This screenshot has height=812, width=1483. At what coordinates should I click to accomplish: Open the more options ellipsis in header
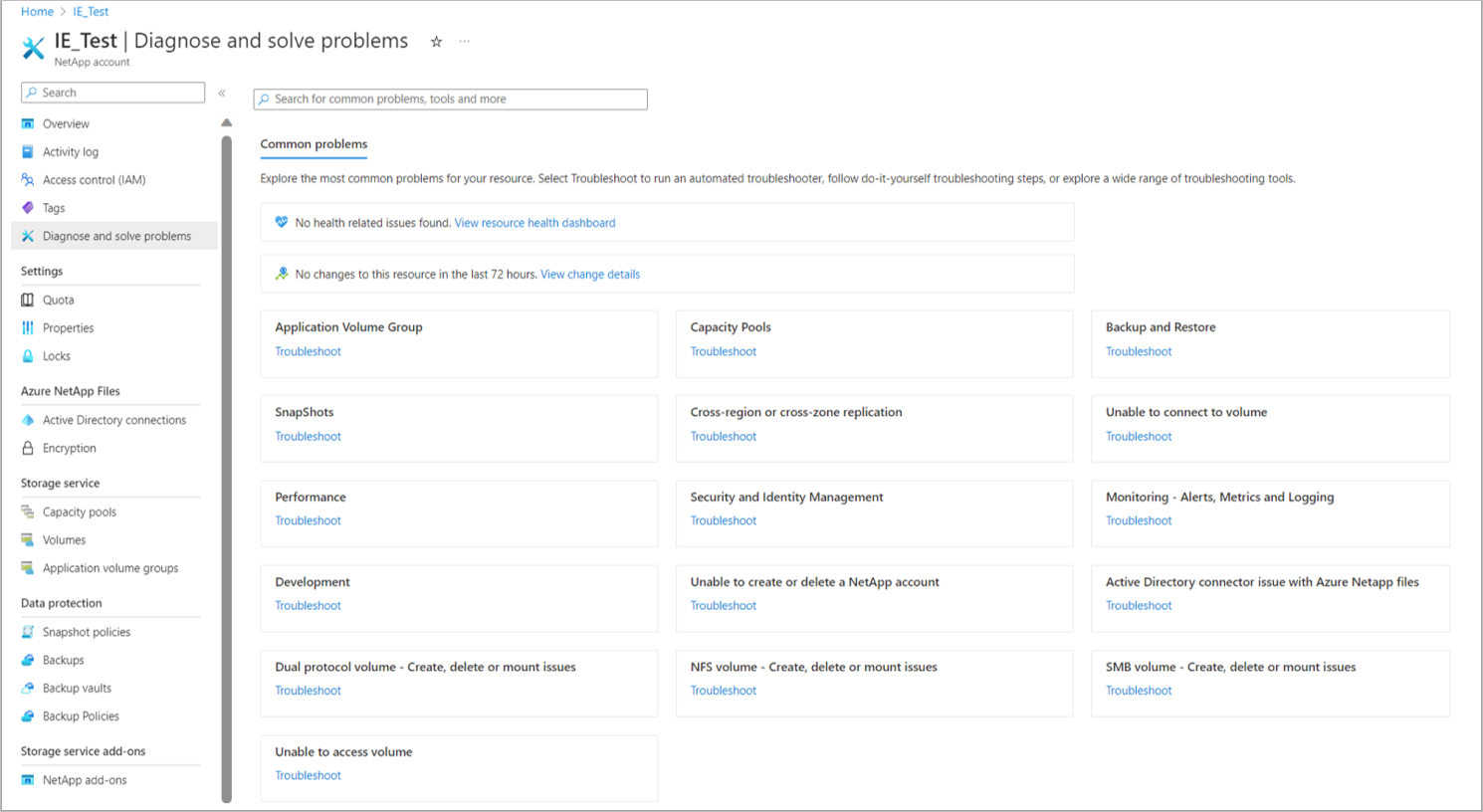(464, 42)
